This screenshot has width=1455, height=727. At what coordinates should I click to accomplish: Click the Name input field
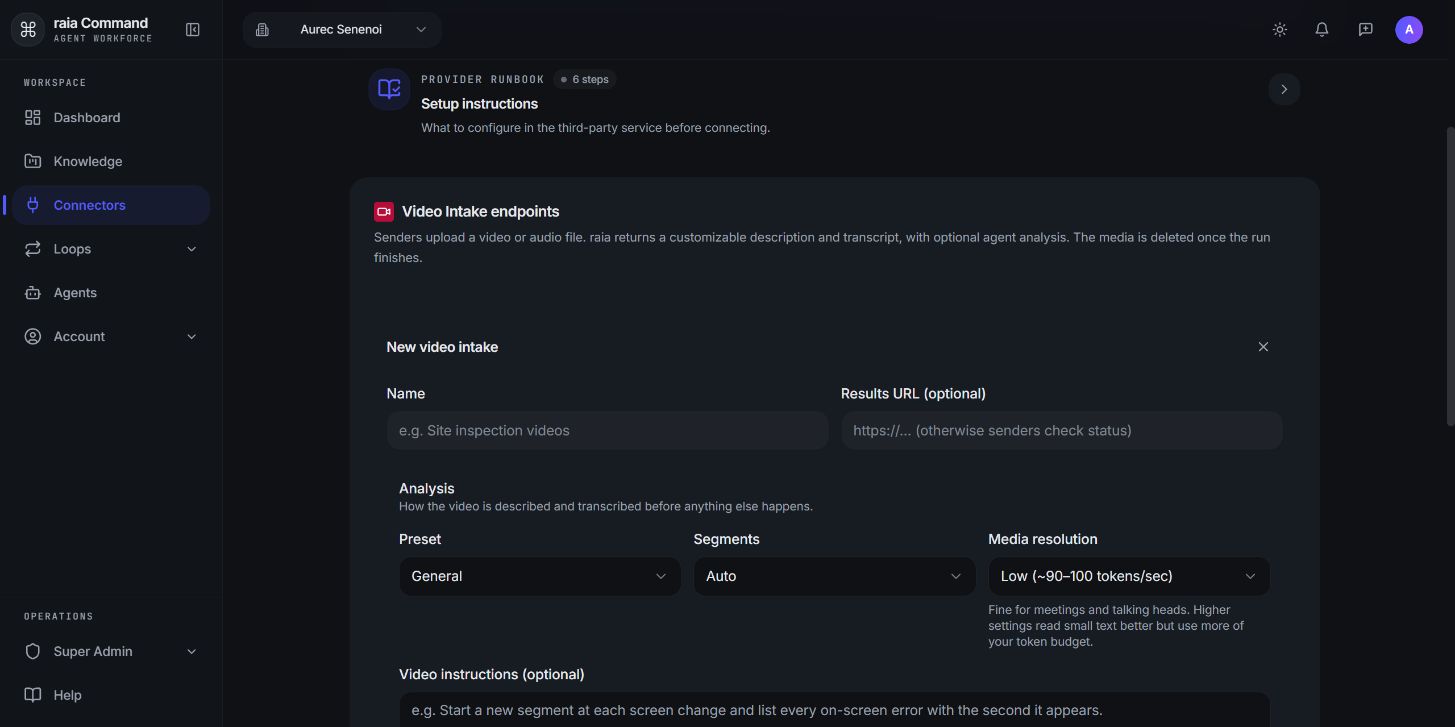[607, 430]
